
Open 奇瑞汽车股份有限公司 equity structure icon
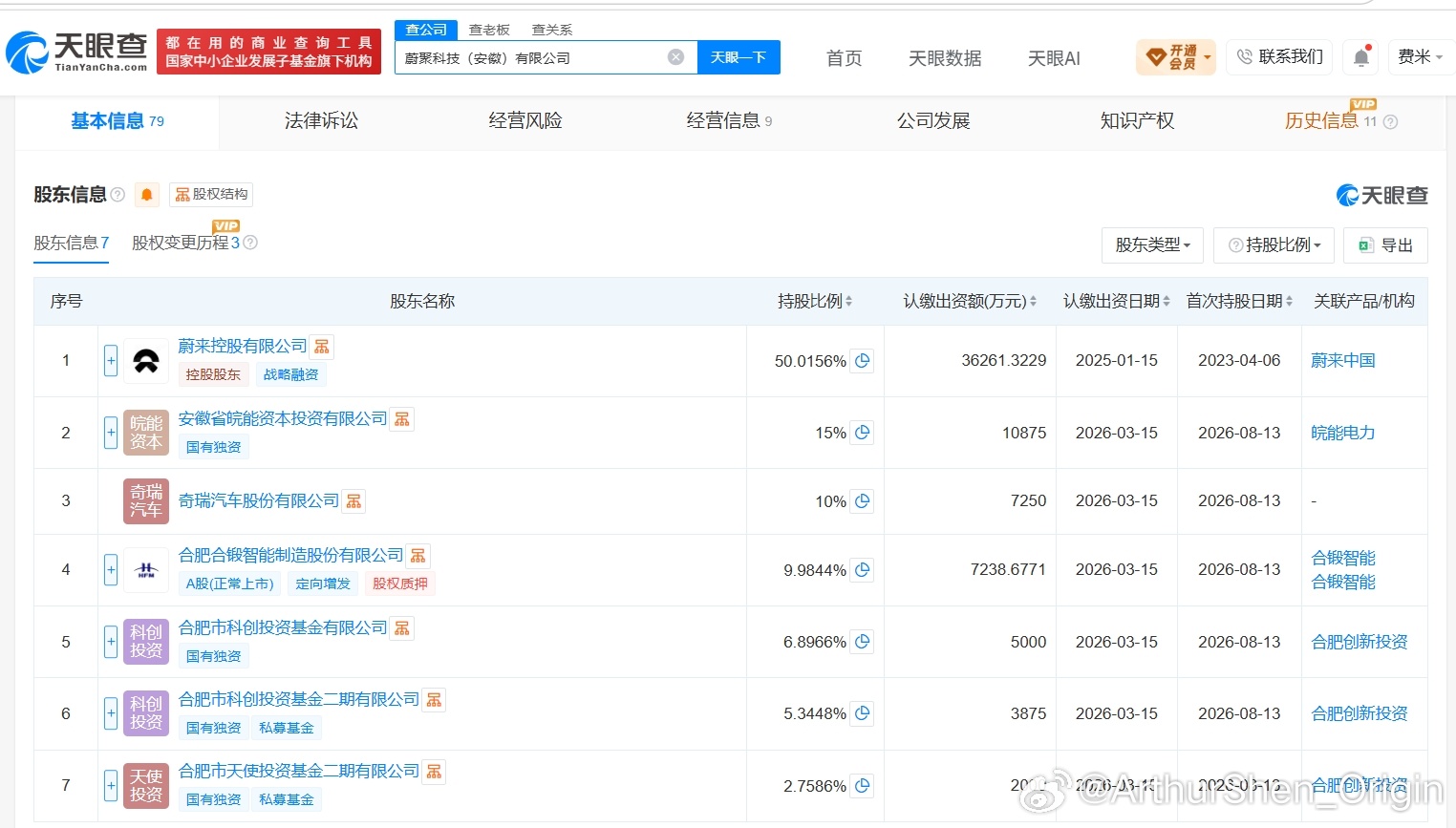click(x=353, y=501)
